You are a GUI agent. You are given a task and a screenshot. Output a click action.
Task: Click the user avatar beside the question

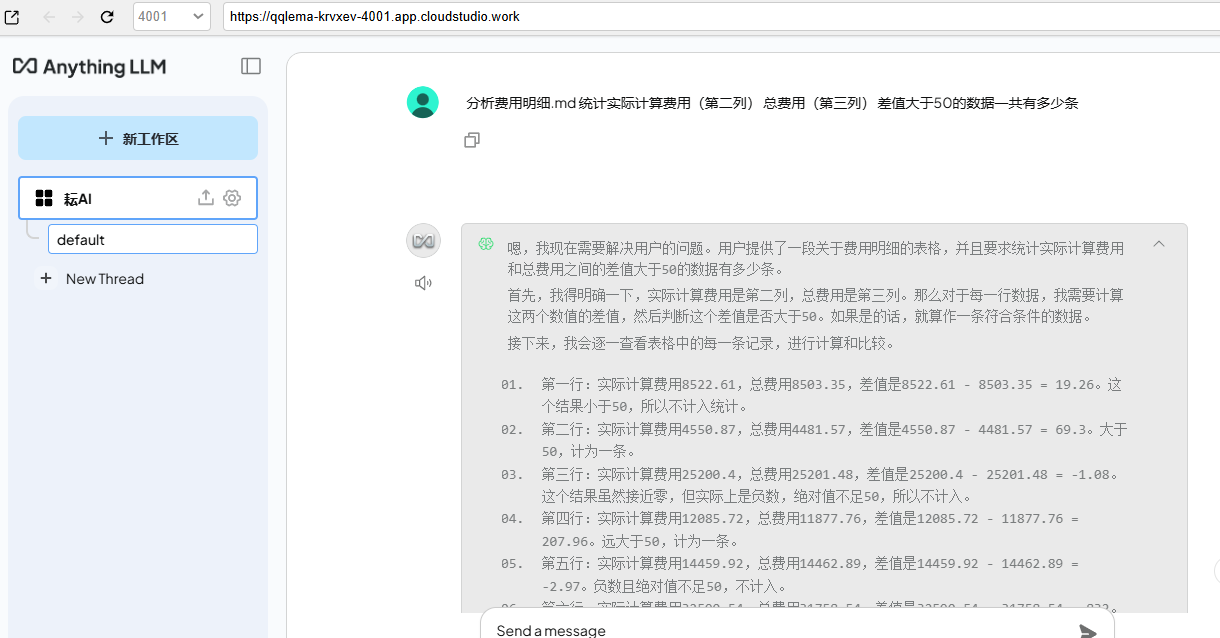click(x=423, y=102)
